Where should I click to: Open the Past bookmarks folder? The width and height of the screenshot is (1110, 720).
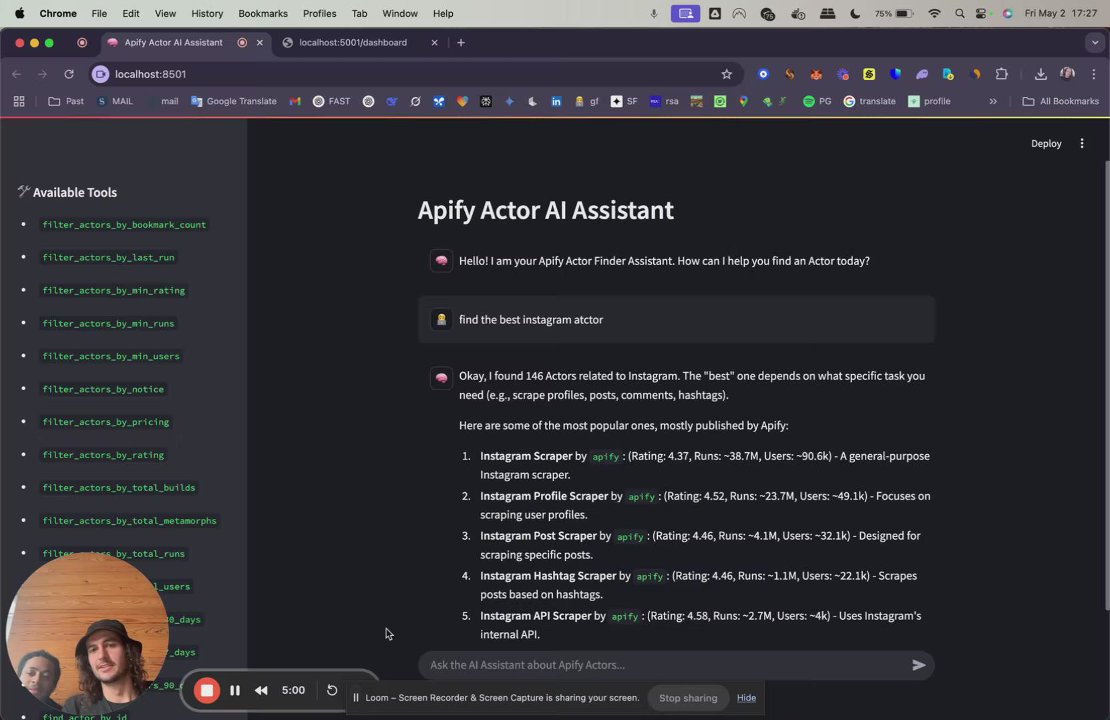point(66,101)
